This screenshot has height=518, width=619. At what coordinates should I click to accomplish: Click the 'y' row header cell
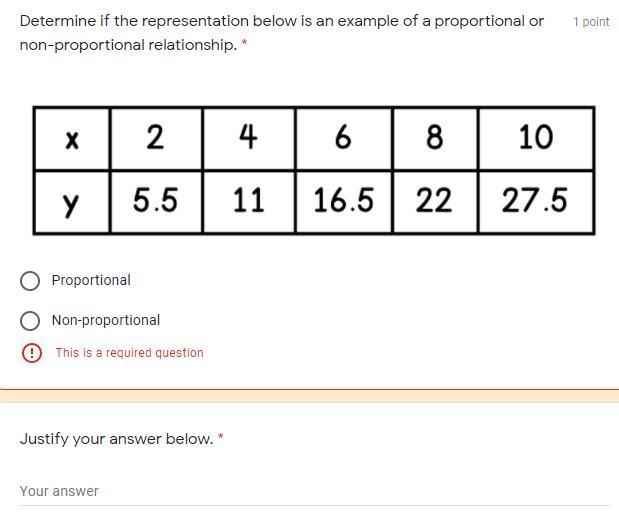click(72, 202)
